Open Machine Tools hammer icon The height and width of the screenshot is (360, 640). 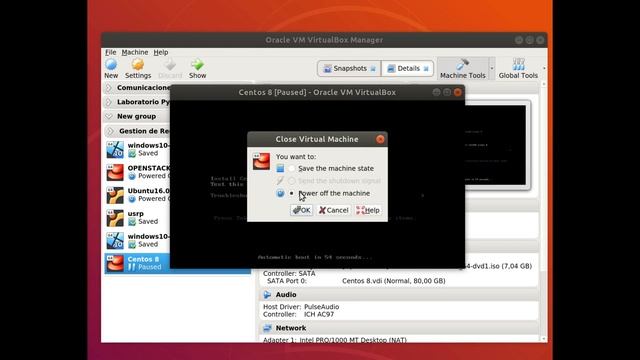[x=462, y=64]
